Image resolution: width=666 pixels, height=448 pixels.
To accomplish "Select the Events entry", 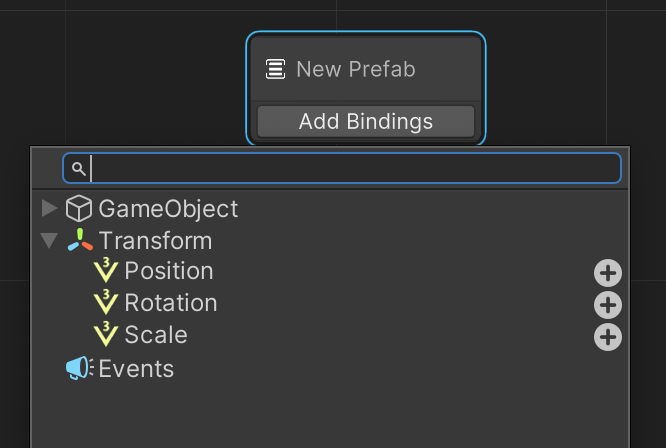I will (136, 368).
